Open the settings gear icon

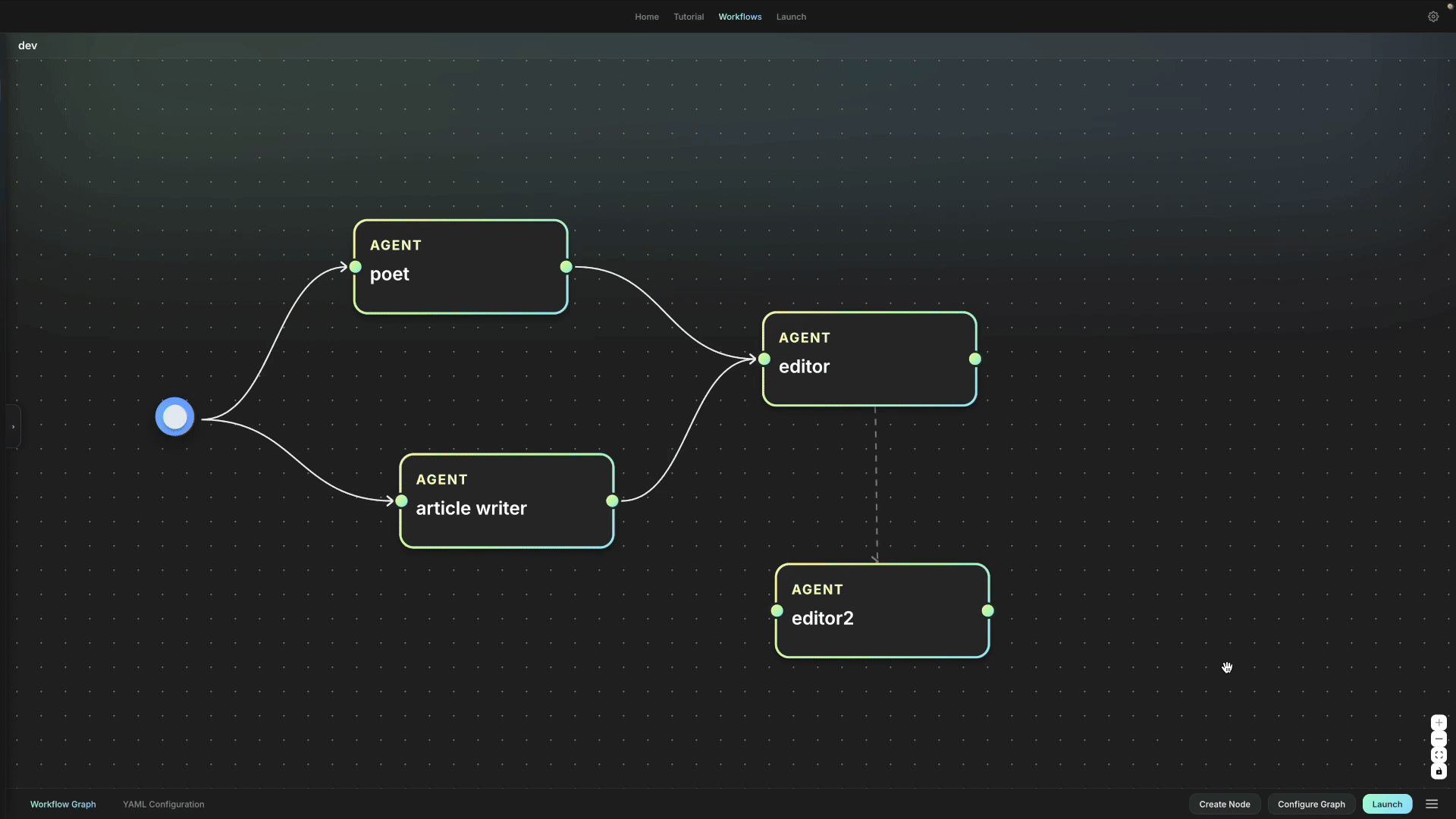click(x=1433, y=17)
